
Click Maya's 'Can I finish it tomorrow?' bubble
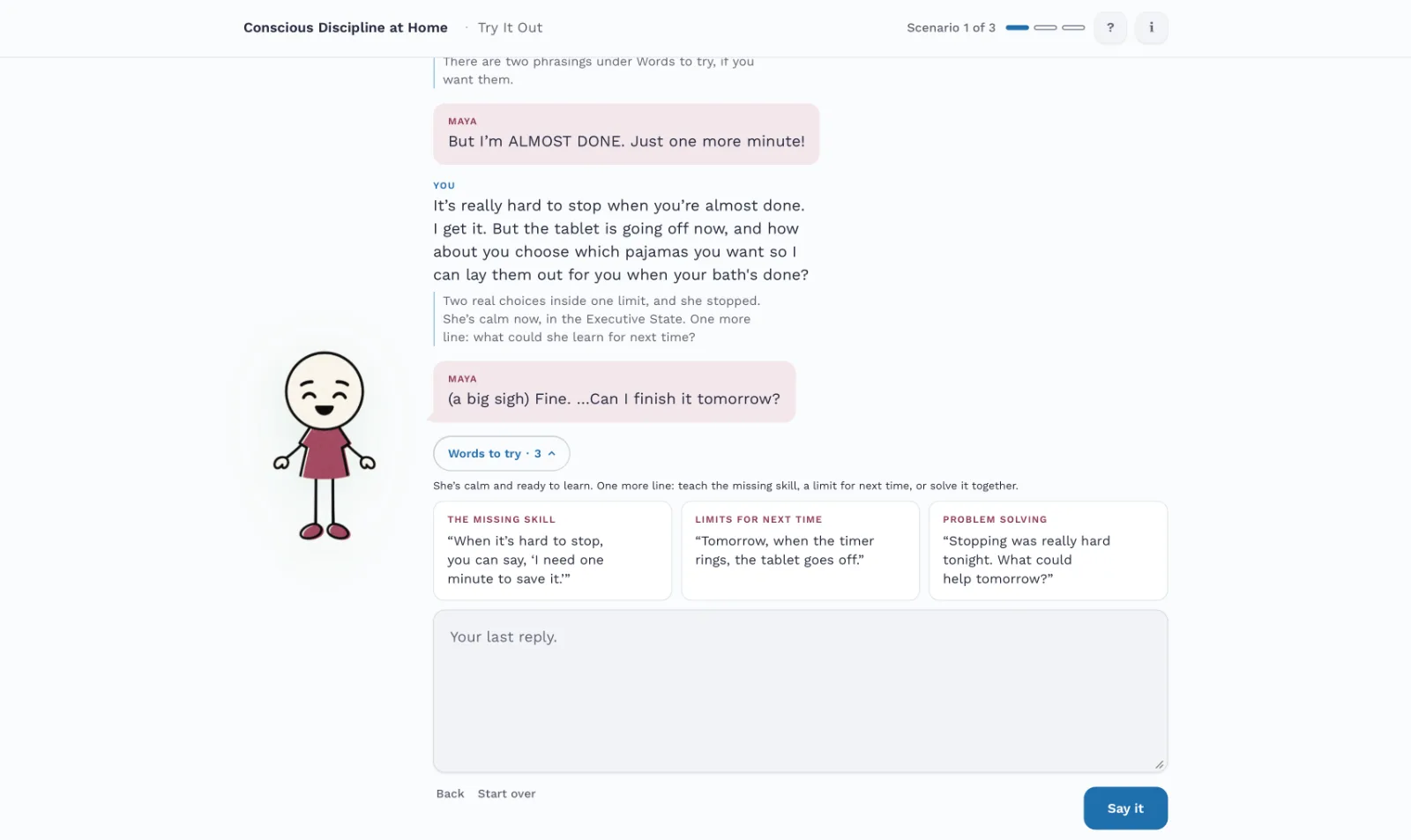click(x=614, y=391)
